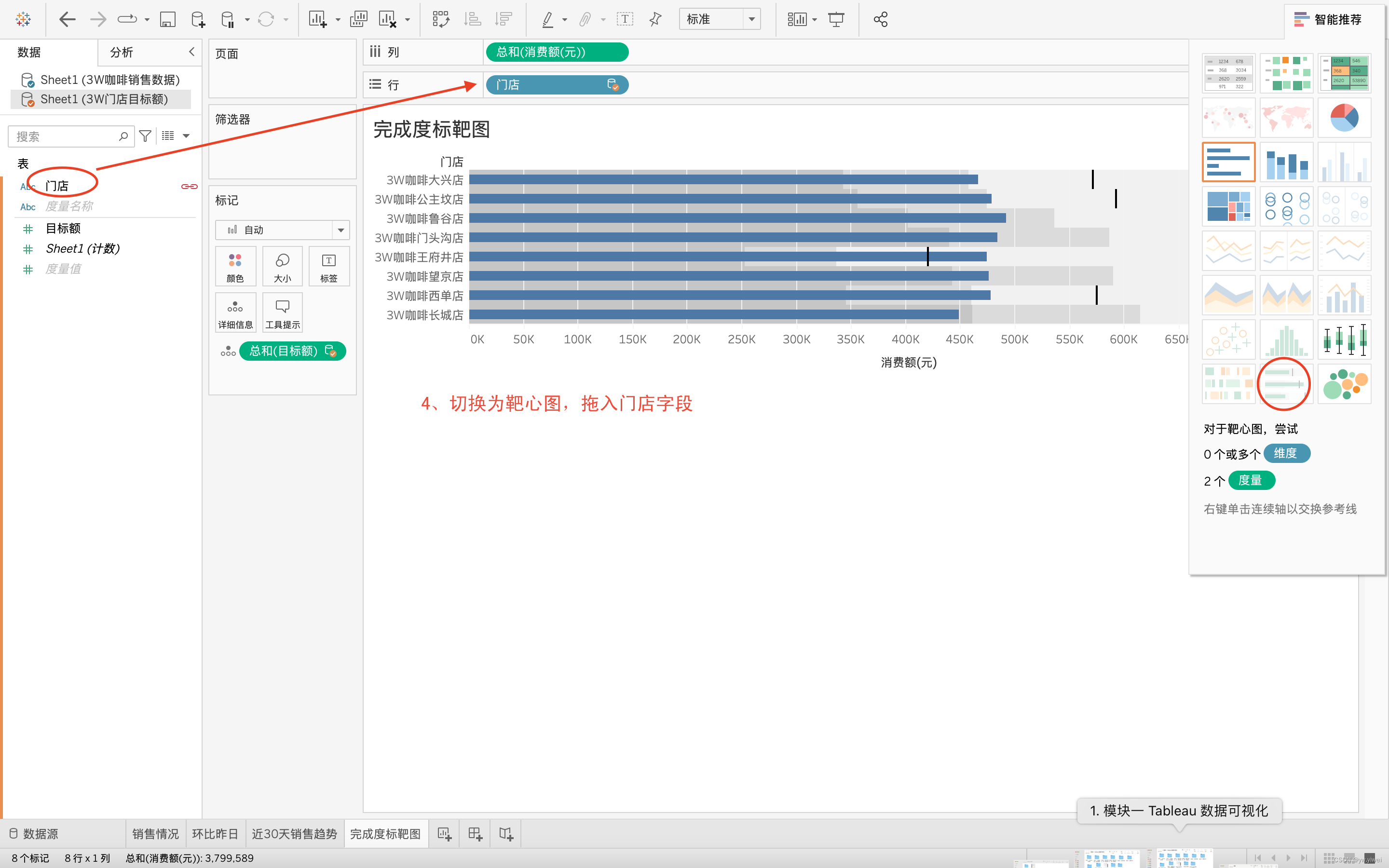
Task: Duplicate worksheet toolbar icon
Action: point(359,19)
